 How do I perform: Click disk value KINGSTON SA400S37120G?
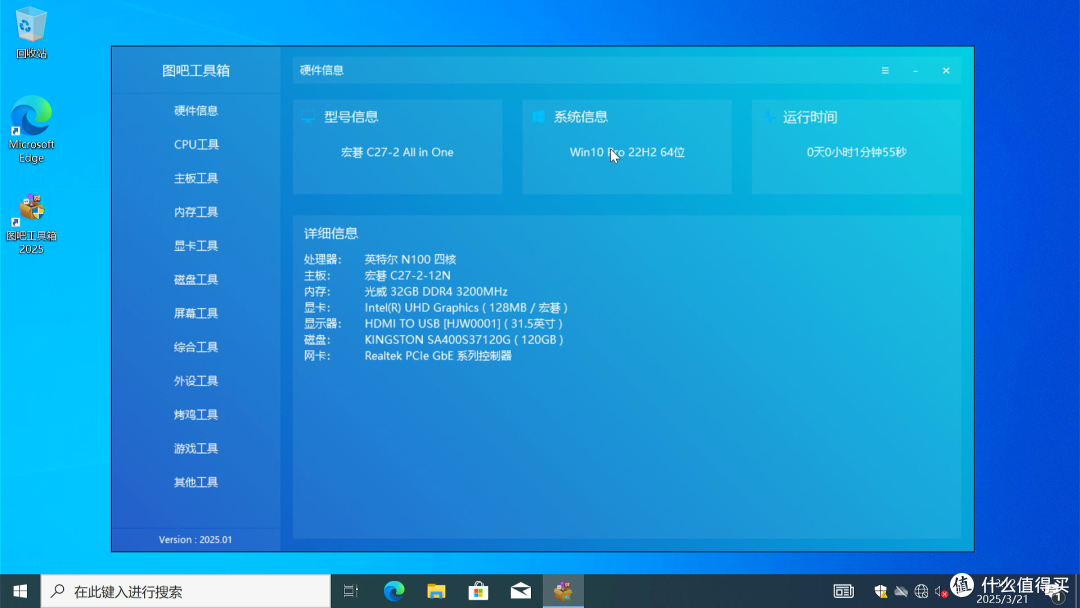click(437, 339)
